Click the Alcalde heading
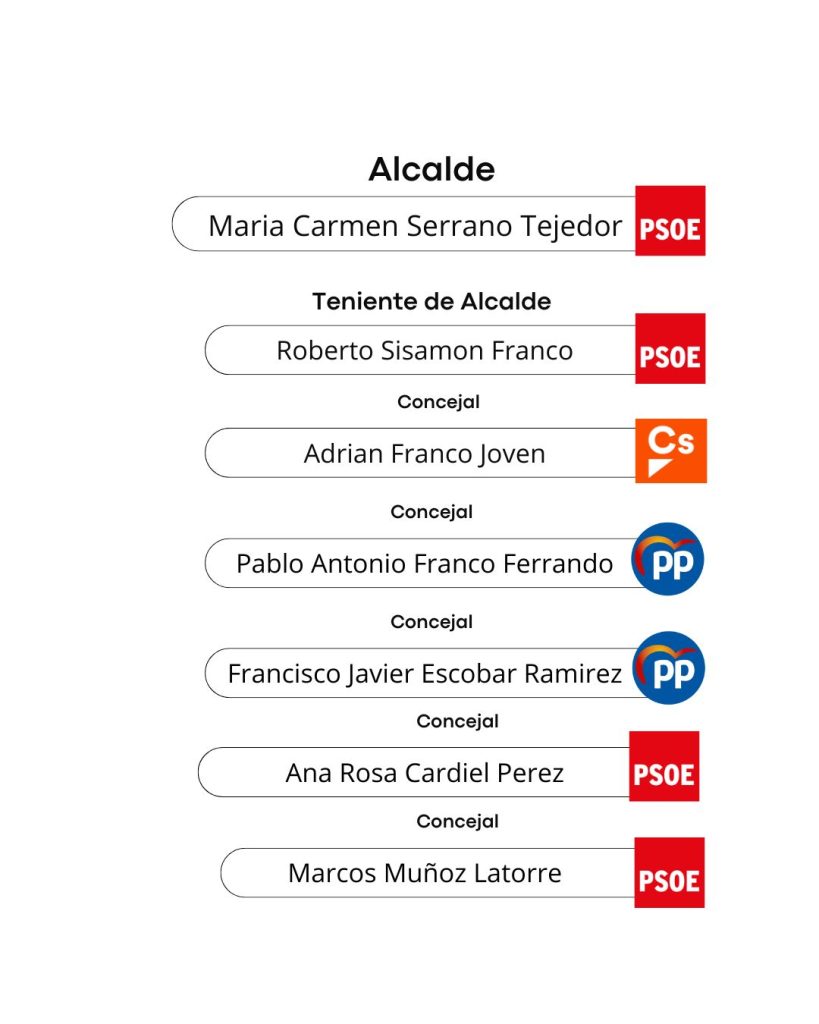The width and height of the screenshot is (819, 1024). tap(431, 169)
